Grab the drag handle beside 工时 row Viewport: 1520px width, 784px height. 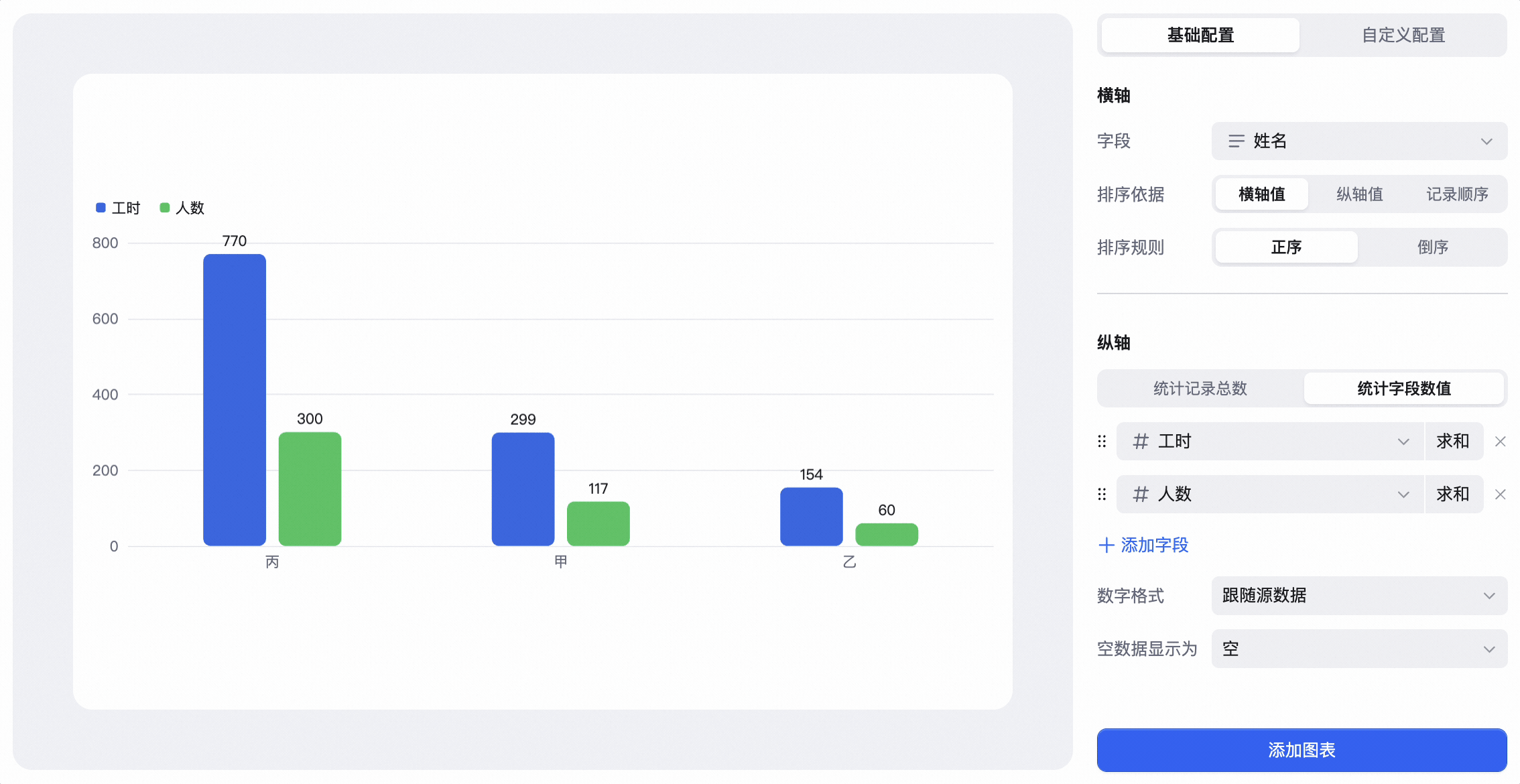(x=1102, y=442)
